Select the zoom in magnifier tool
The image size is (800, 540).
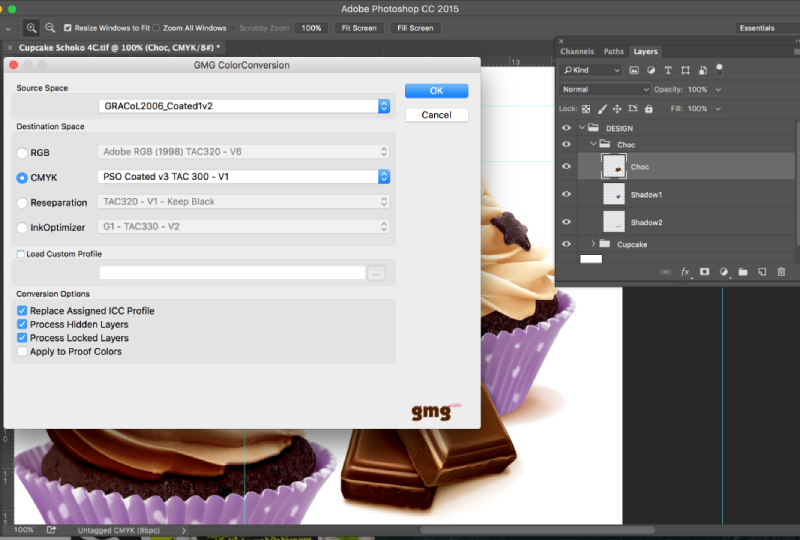(31, 28)
